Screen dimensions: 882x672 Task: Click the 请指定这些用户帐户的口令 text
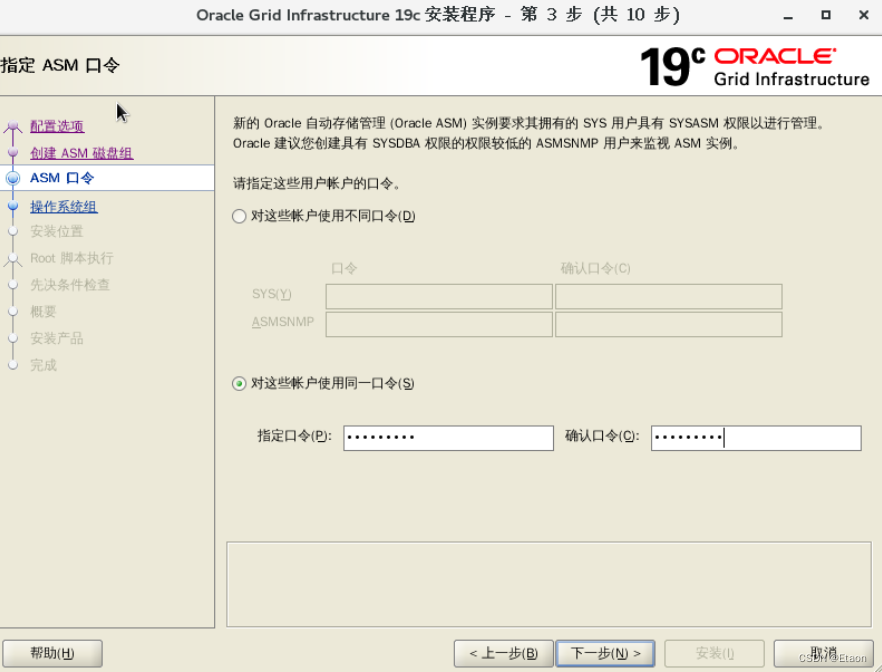pyautogui.click(x=317, y=183)
